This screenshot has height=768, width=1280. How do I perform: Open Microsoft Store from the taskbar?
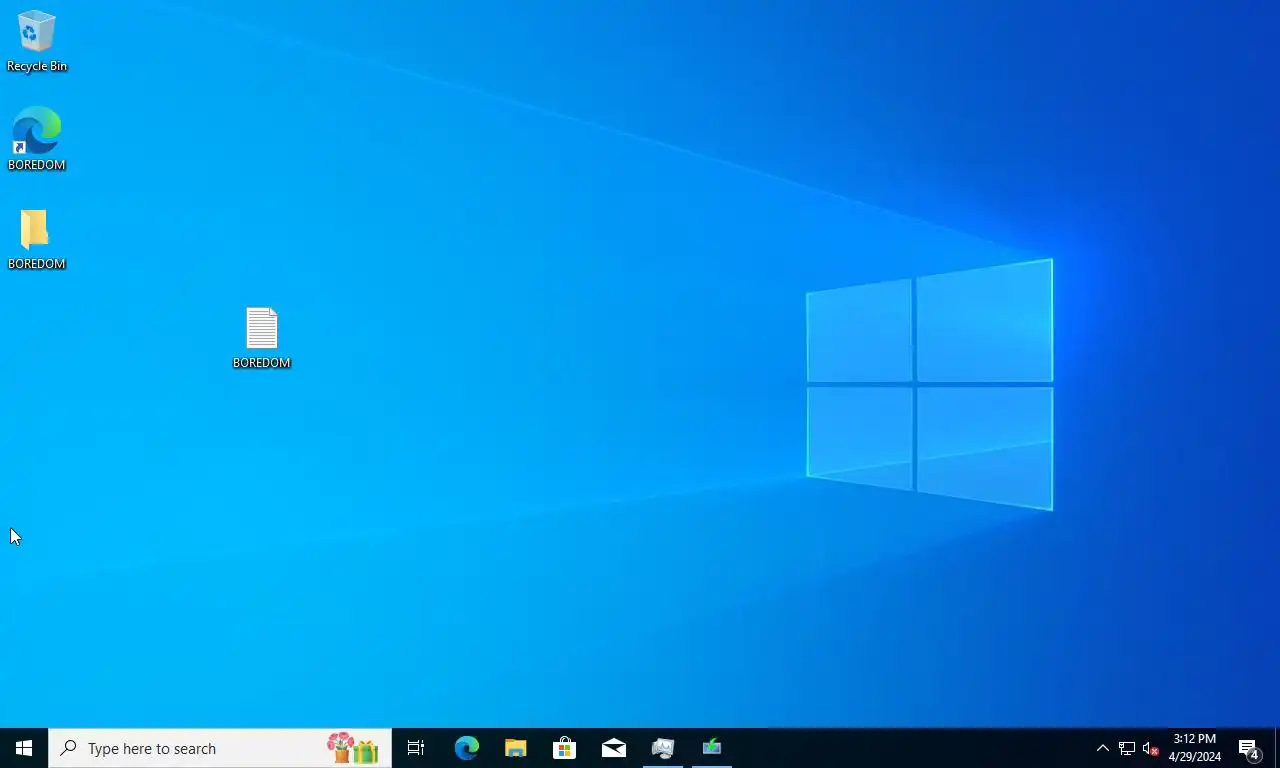(565, 748)
